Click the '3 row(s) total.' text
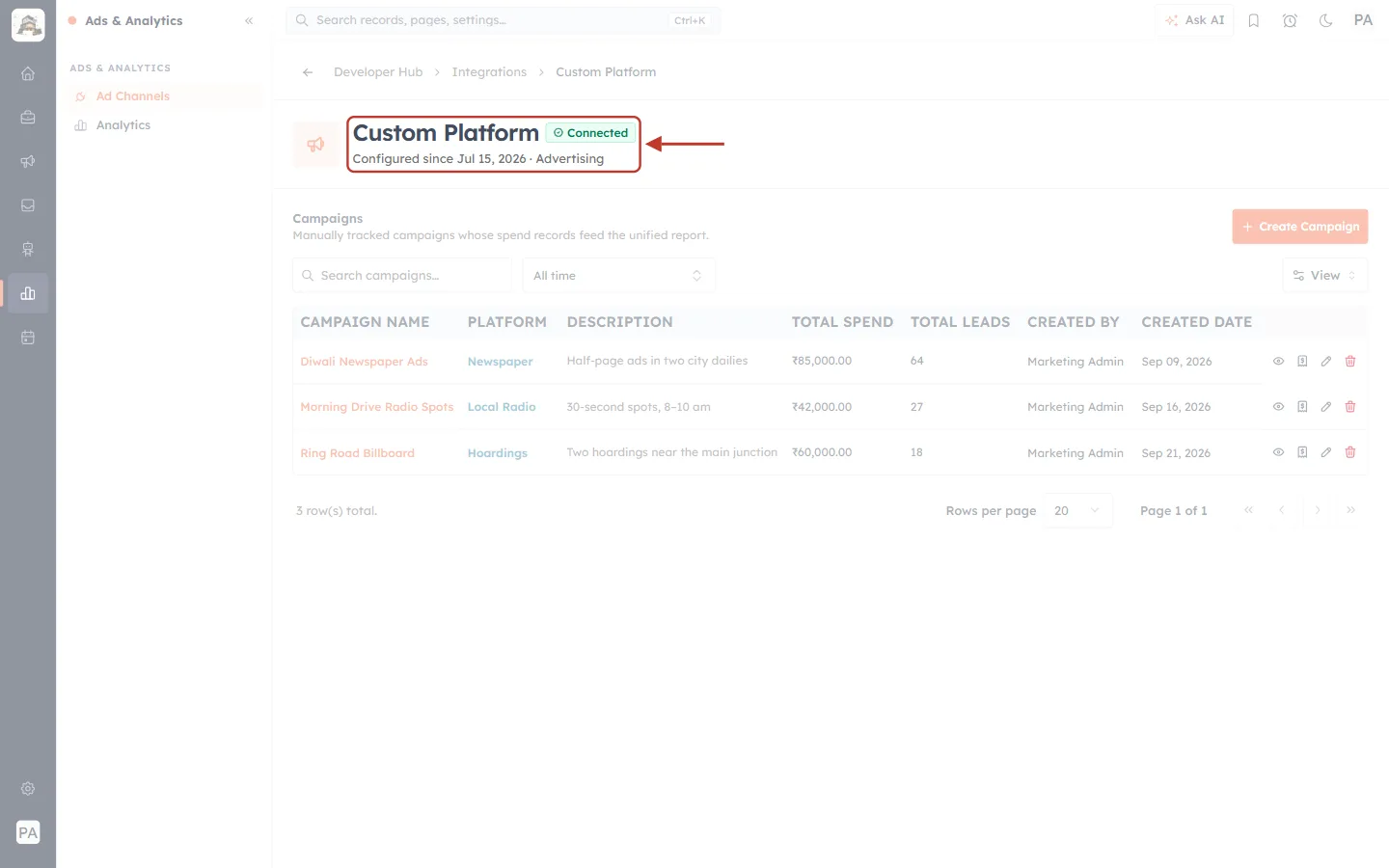This screenshot has height=868, width=1389. (x=337, y=511)
